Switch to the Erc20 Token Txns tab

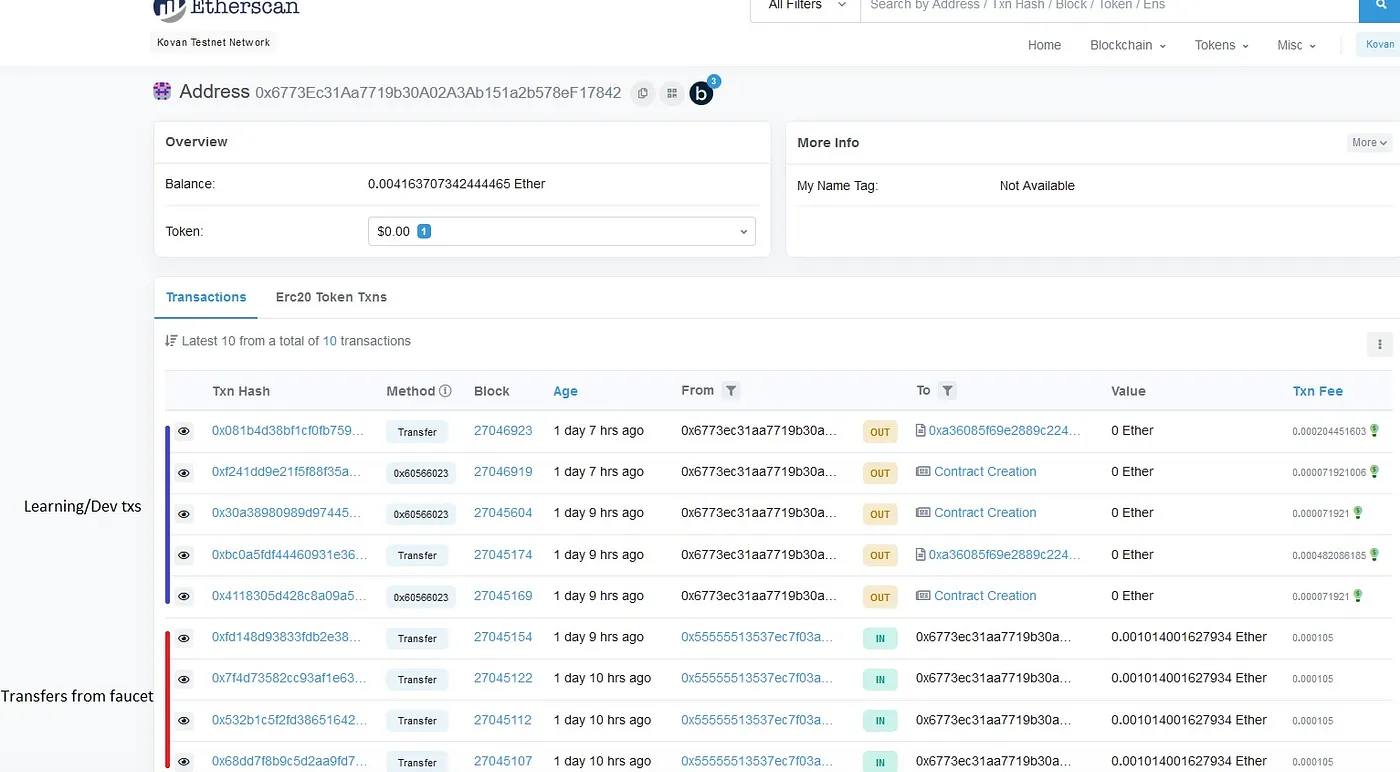[330, 297]
